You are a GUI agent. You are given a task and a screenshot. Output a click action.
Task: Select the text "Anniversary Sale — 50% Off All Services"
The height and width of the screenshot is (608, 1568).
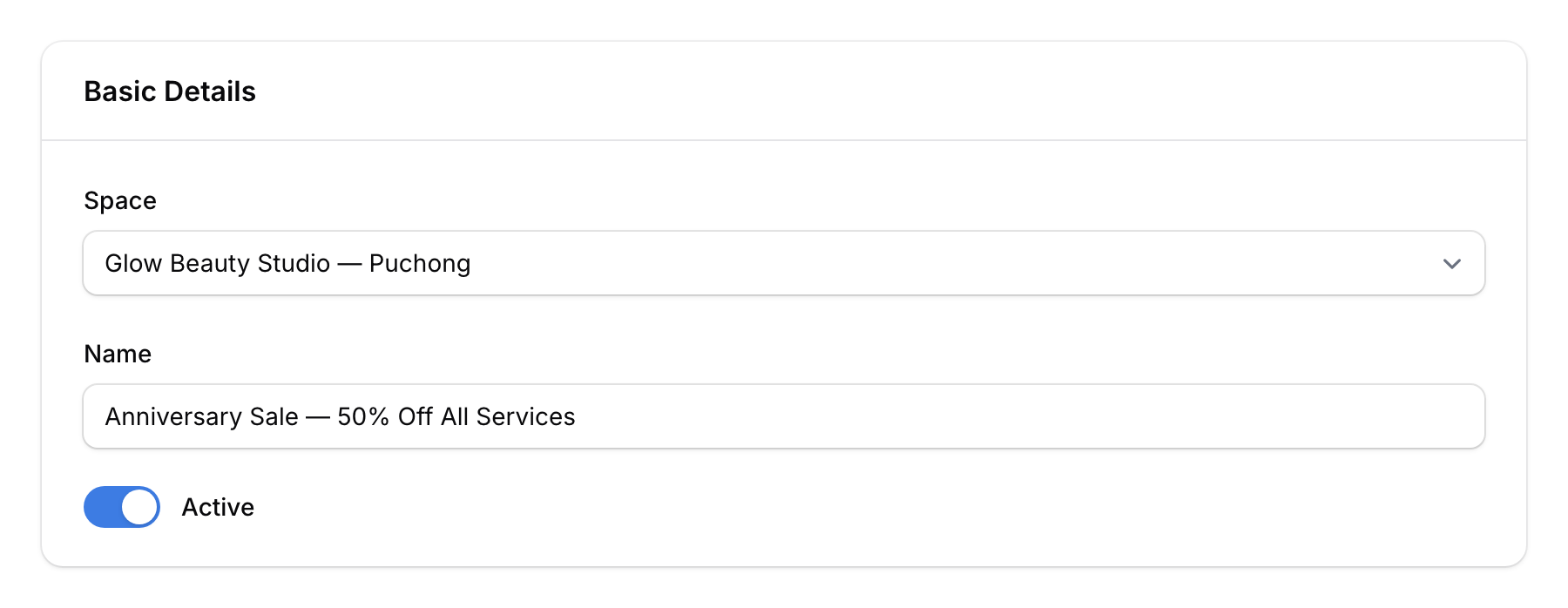(340, 416)
